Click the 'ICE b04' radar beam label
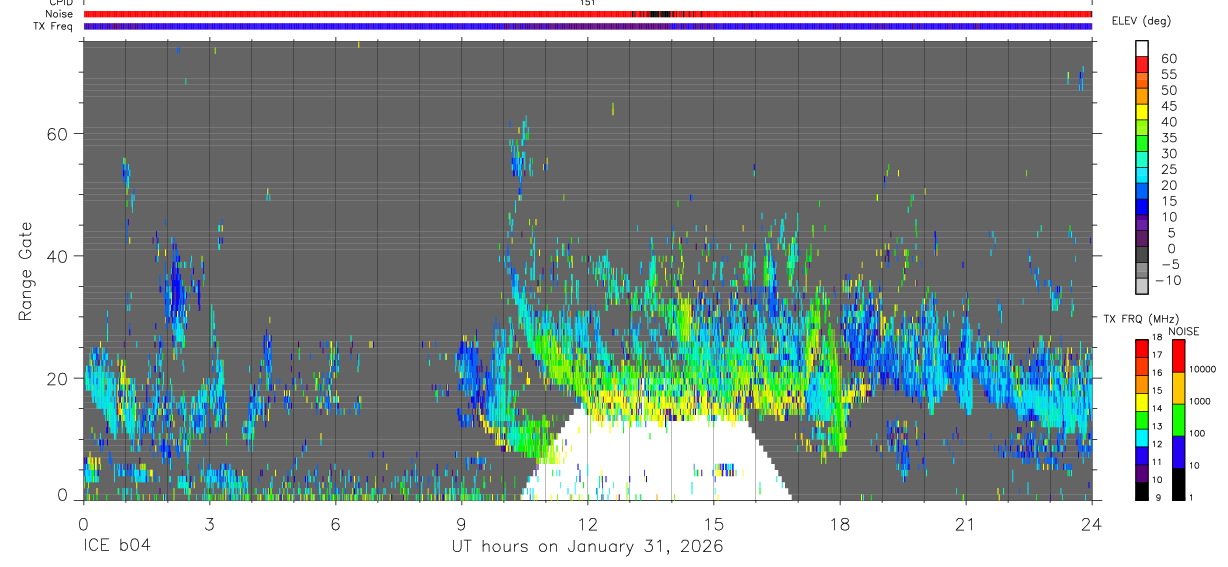Screen dimensions: 1228x567 pyautogui.click(x=116, y=547)
